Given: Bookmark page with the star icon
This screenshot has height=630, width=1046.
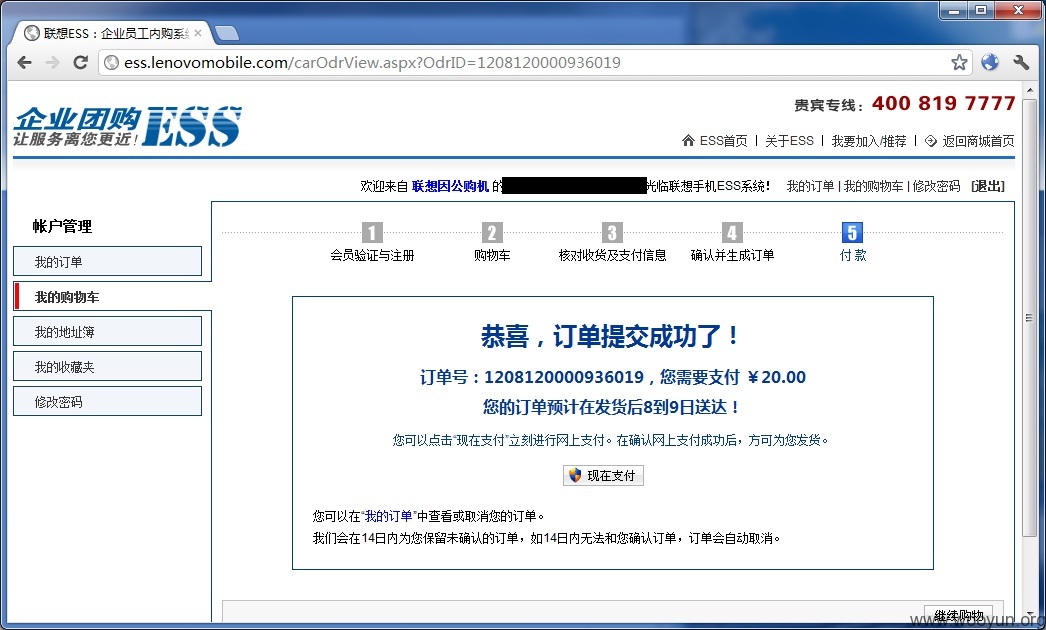Looking at the screenshot, I should (x=959, y=63).
